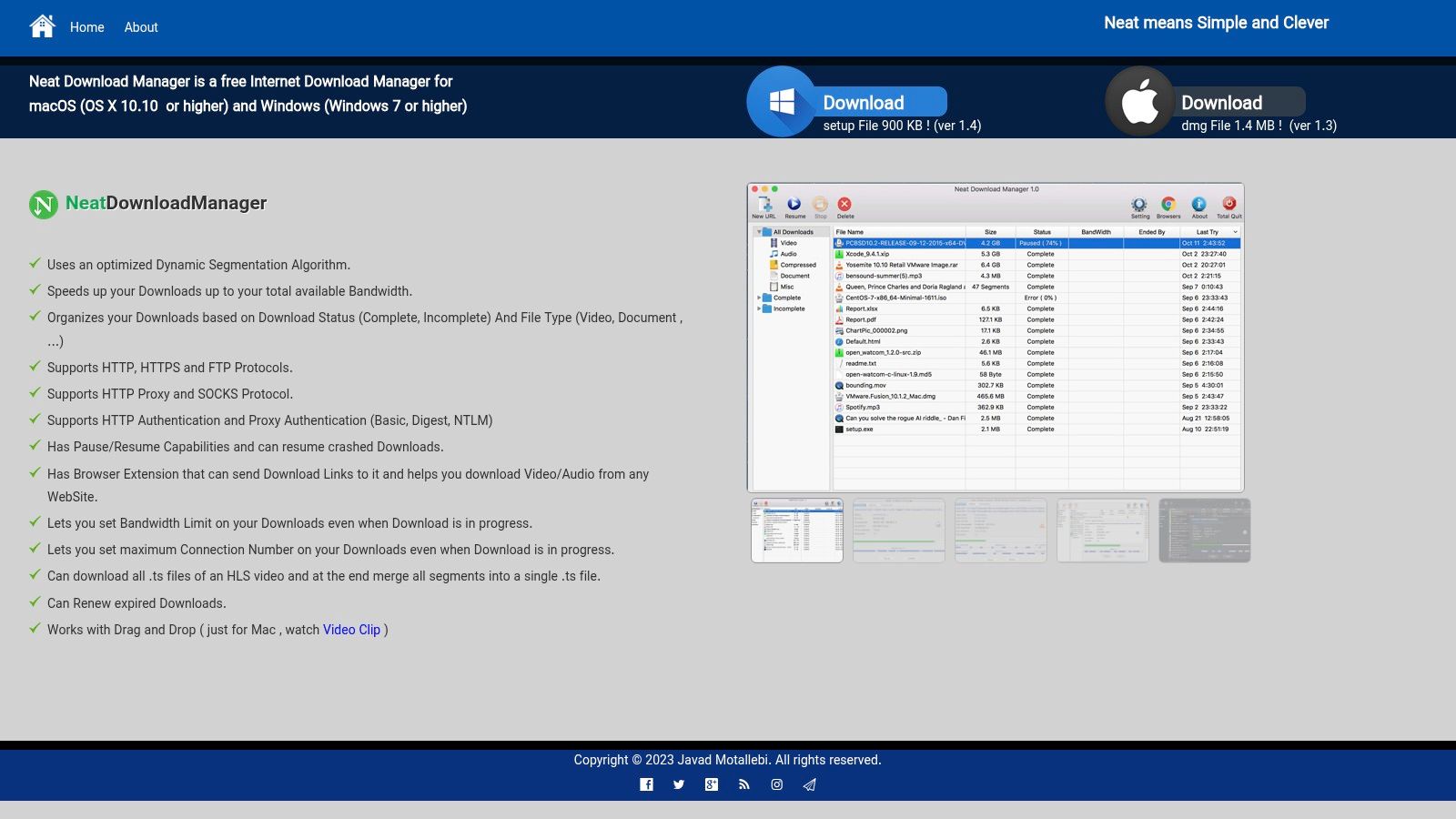
Task: Click the Delete download icon
Action: (x=844, y=204)
